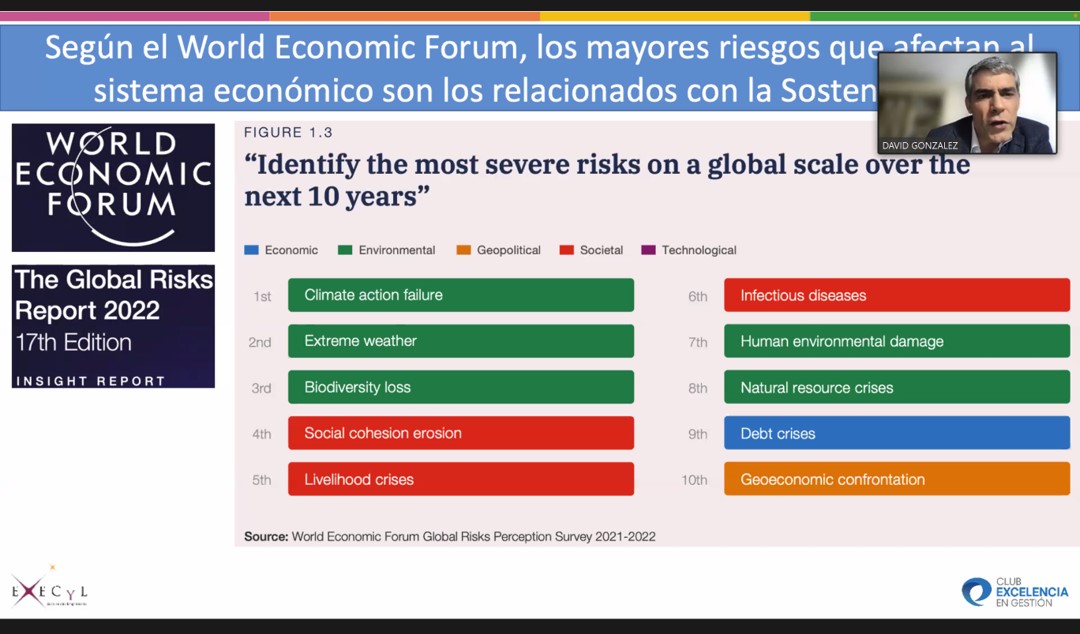Click the '10th' rank label

point(694,480)
